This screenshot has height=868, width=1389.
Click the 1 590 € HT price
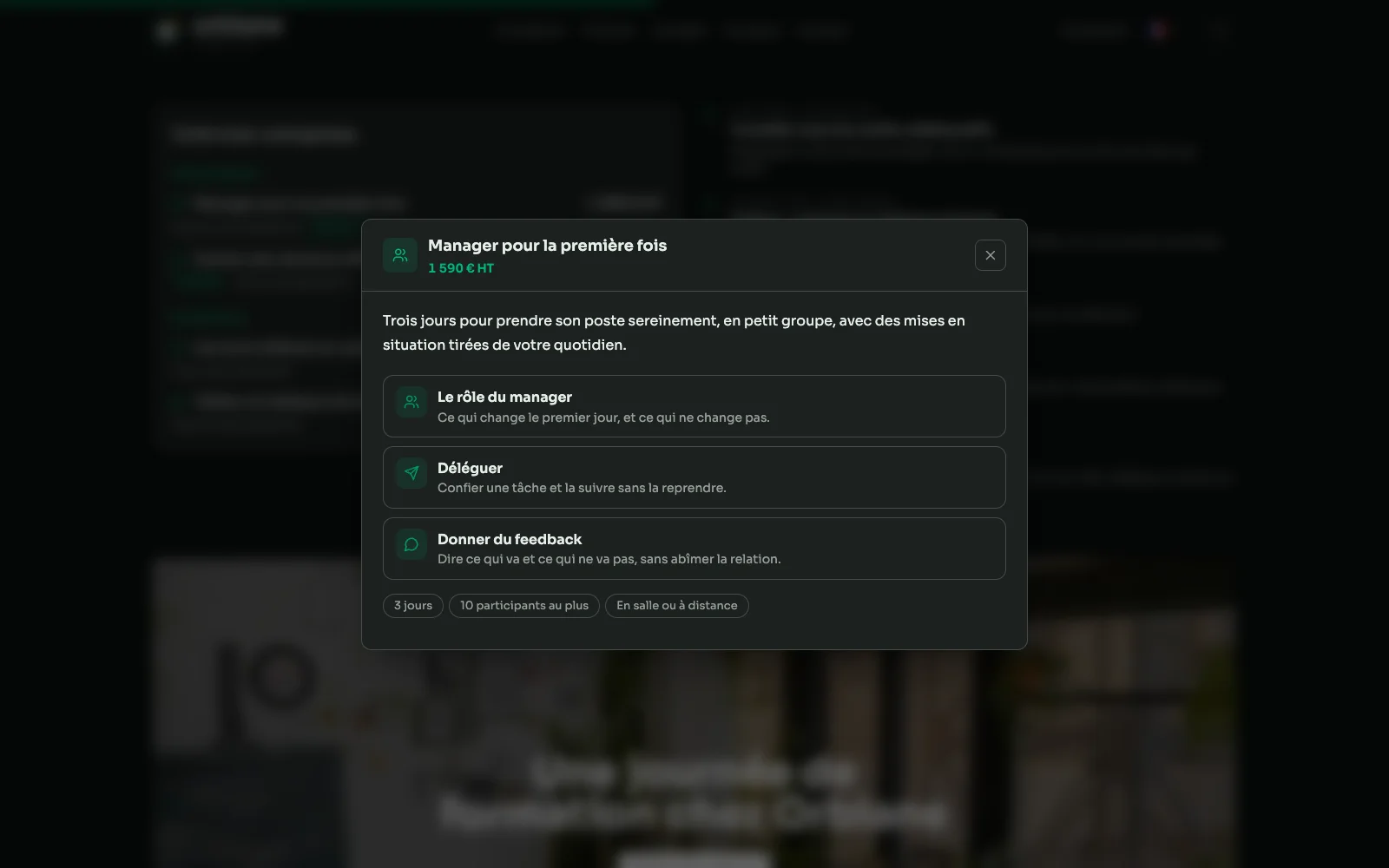(x=461, y=268)
